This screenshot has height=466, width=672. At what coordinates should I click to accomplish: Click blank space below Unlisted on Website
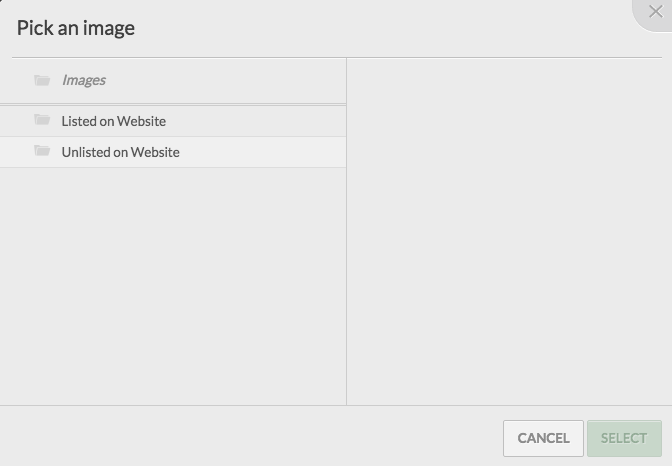(x=173, y=286)
